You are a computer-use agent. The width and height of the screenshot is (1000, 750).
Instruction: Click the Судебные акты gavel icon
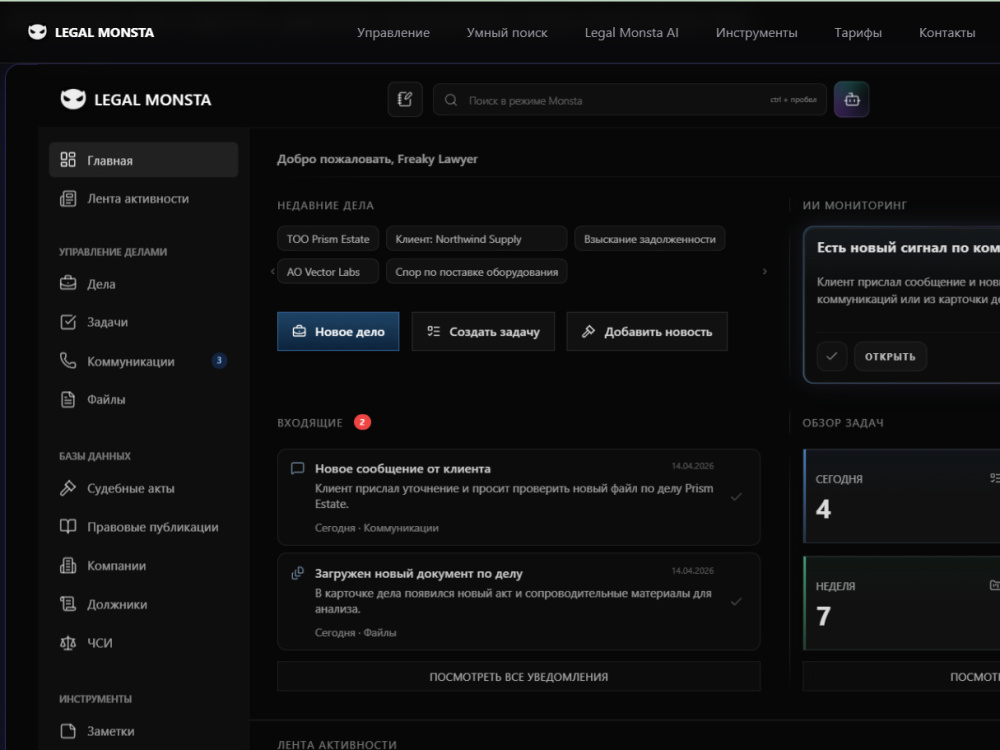pyautogui.click(x=68, y=488)
